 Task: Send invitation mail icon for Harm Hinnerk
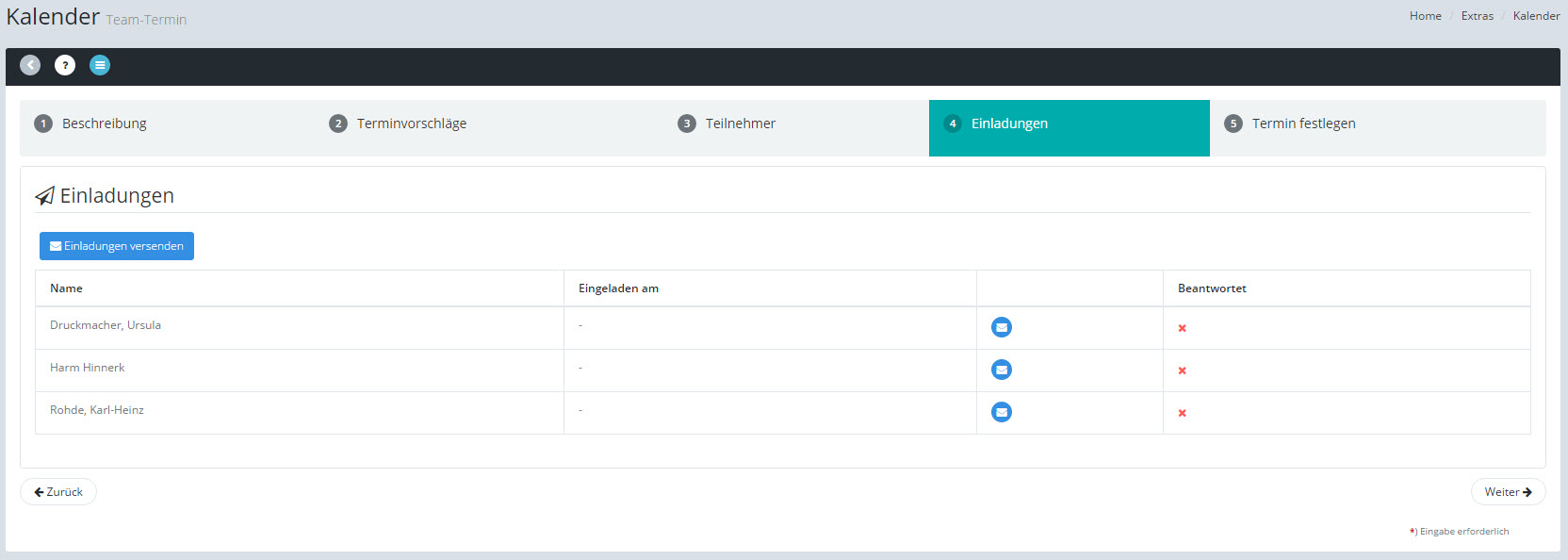1001,370
